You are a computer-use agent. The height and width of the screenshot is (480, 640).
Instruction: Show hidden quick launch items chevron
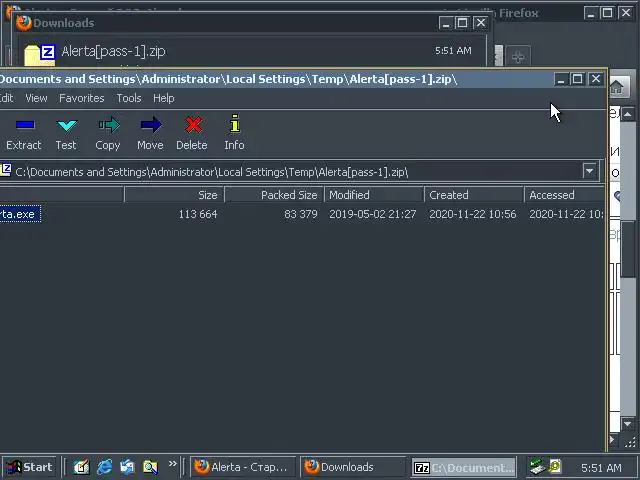click(173, 463)
